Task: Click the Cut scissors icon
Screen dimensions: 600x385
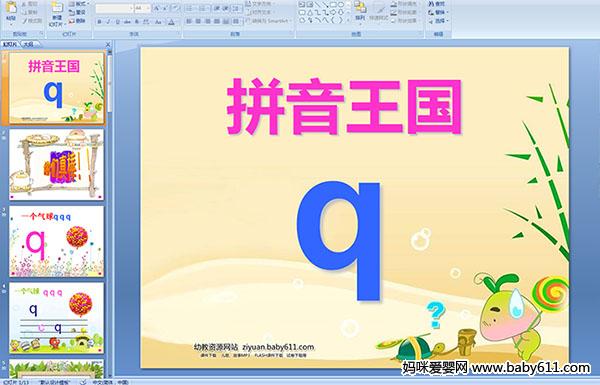Action: click(24, 4)
